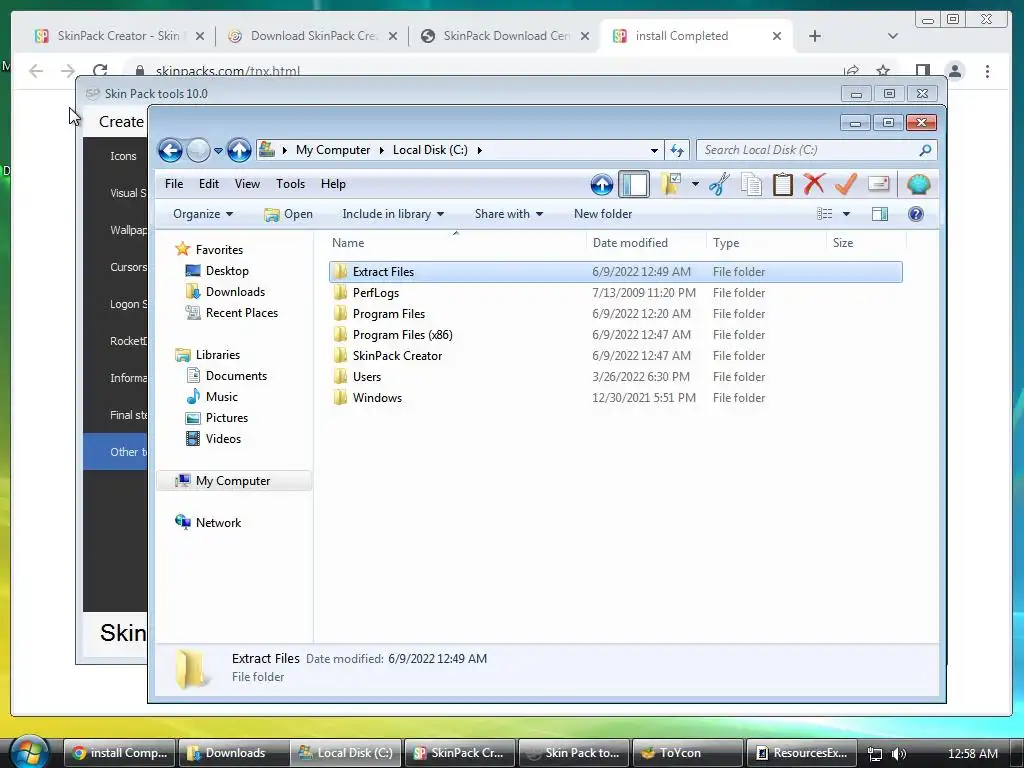Click the Open command button
This screenshot has height=768, width=1024.
[289, 214]
